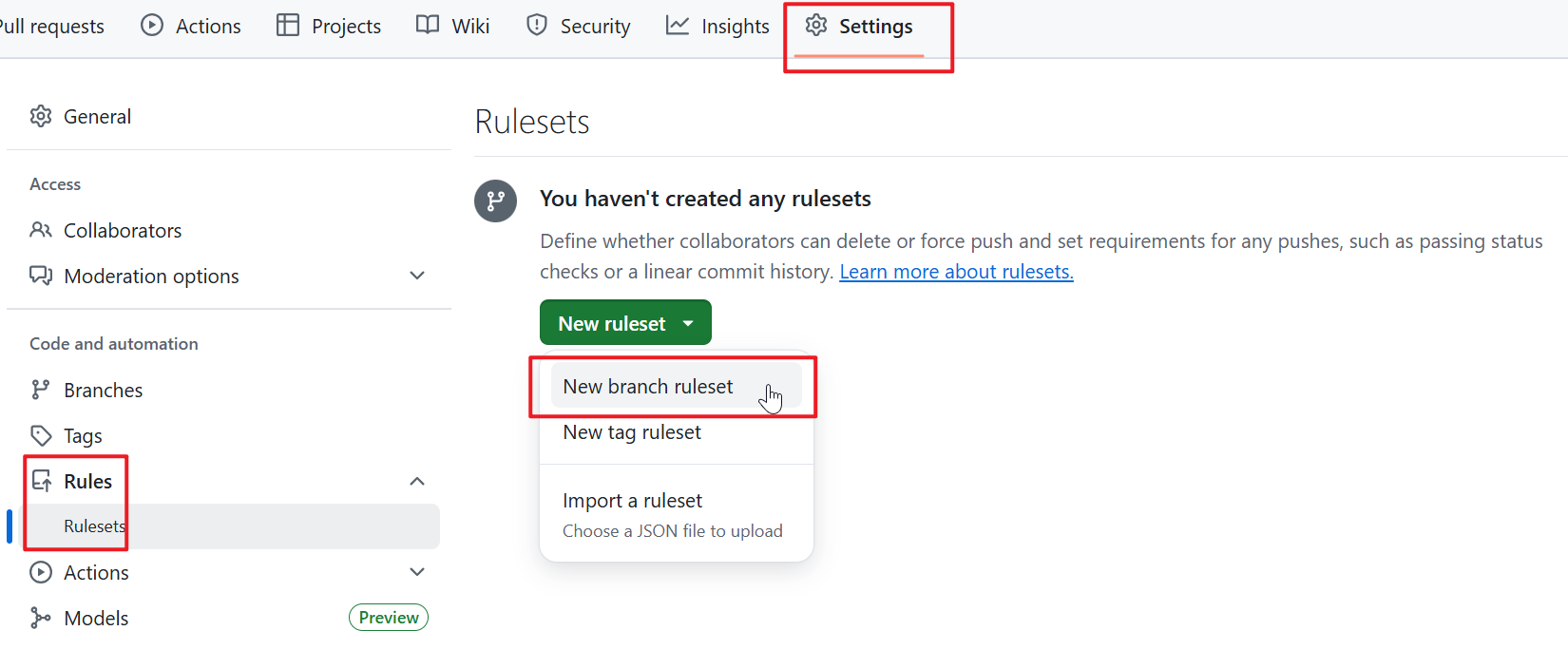
Task: Select New branch ruleset from menu
Action: click(648, 387)
